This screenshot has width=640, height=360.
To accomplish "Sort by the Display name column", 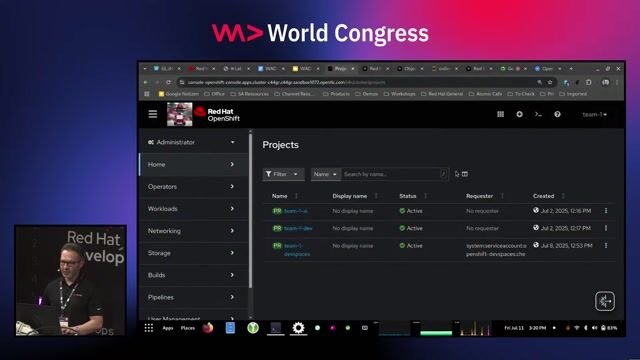I will [x=349, y=196].
